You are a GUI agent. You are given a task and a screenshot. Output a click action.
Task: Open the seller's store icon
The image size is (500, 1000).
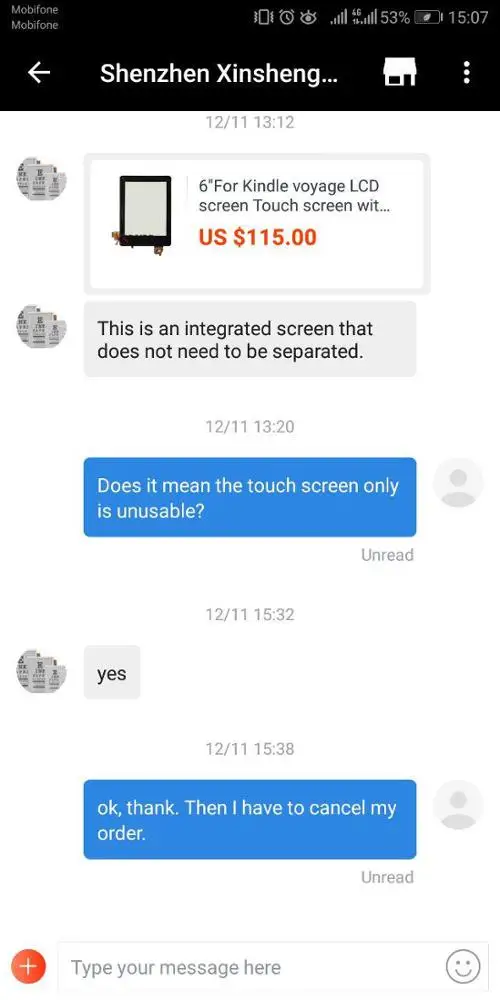pos(399,73)
